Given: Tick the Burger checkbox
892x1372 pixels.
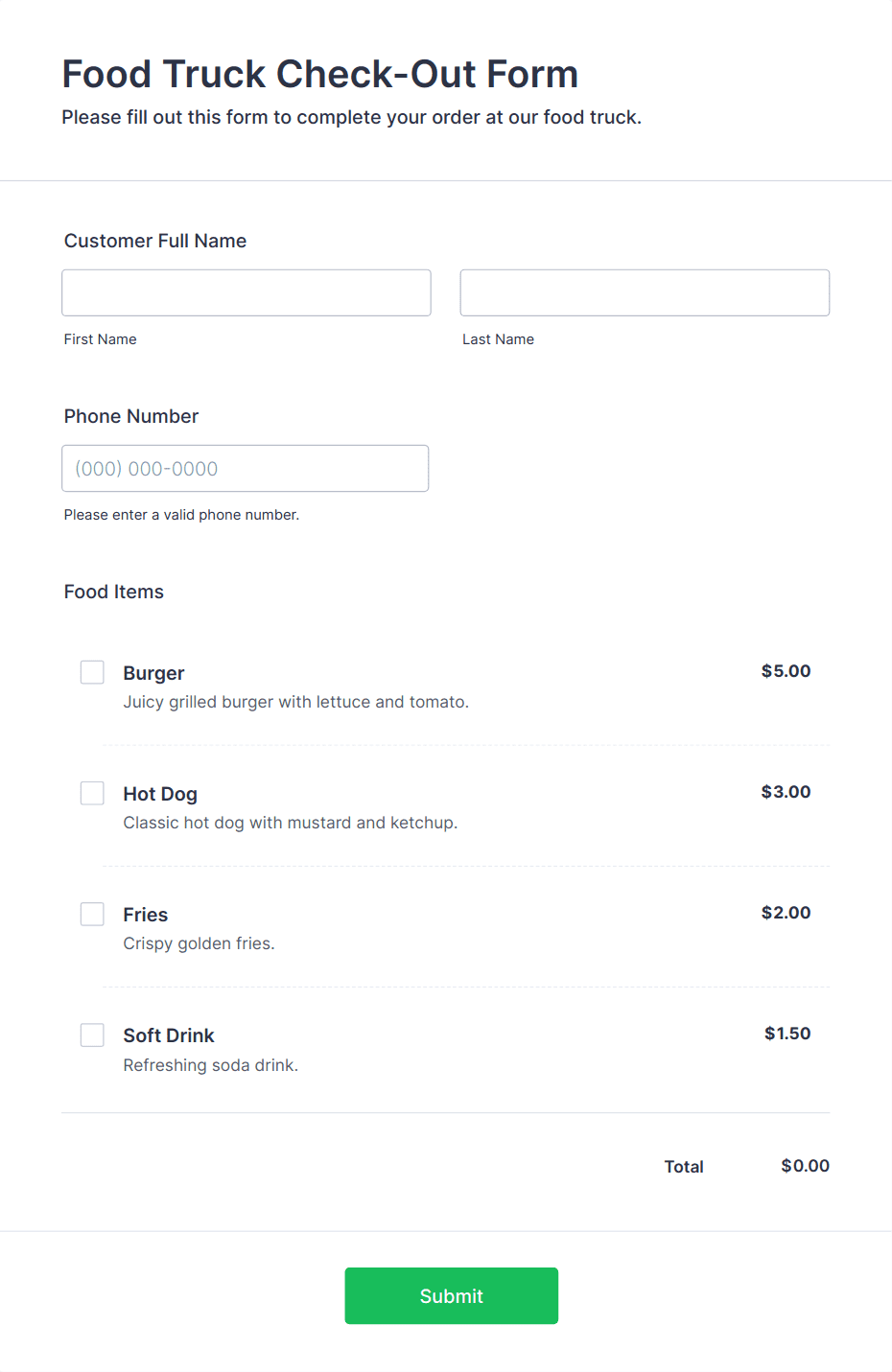Looking at the screenshot, I should click(x=92, y=672).
